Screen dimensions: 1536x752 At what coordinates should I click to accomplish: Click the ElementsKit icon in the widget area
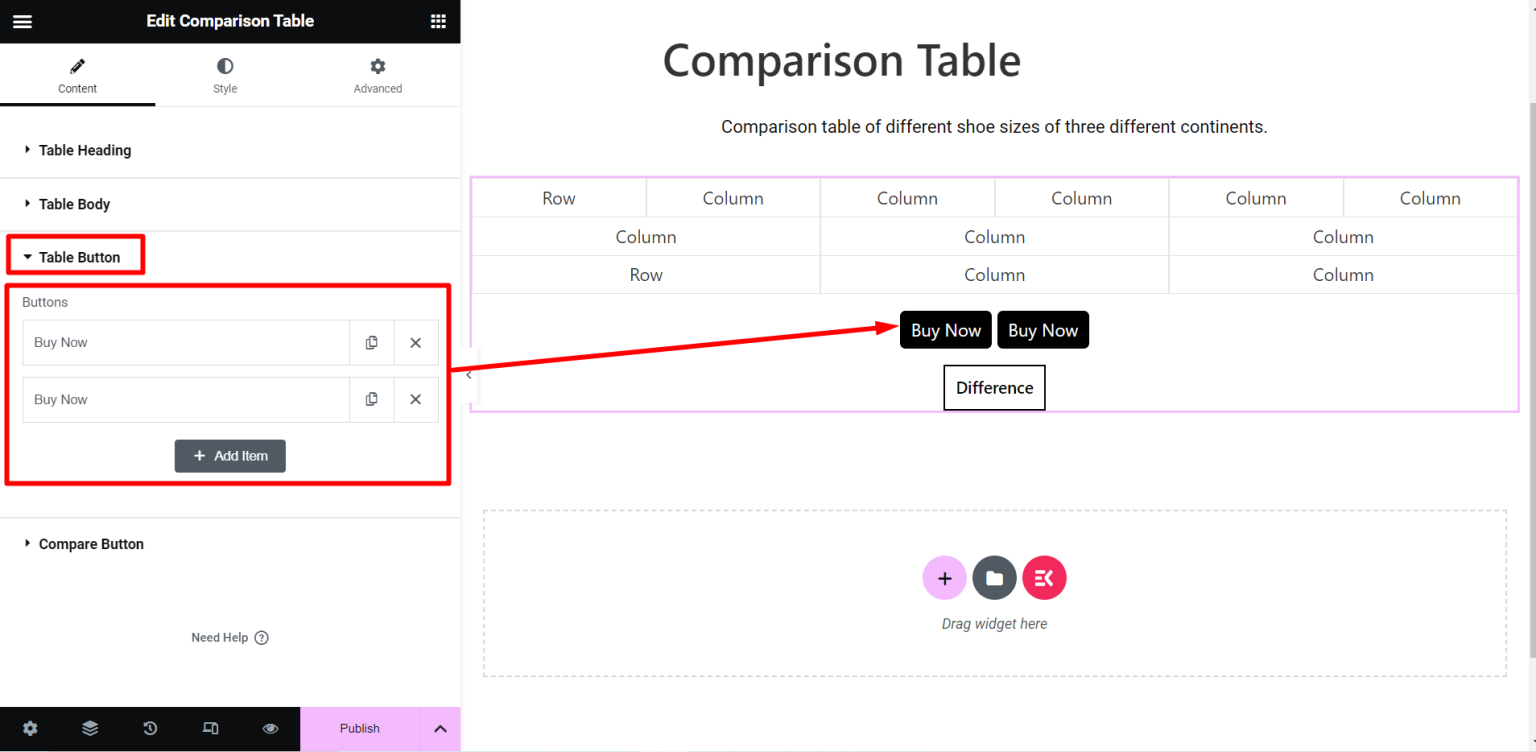coord(1044,577)
